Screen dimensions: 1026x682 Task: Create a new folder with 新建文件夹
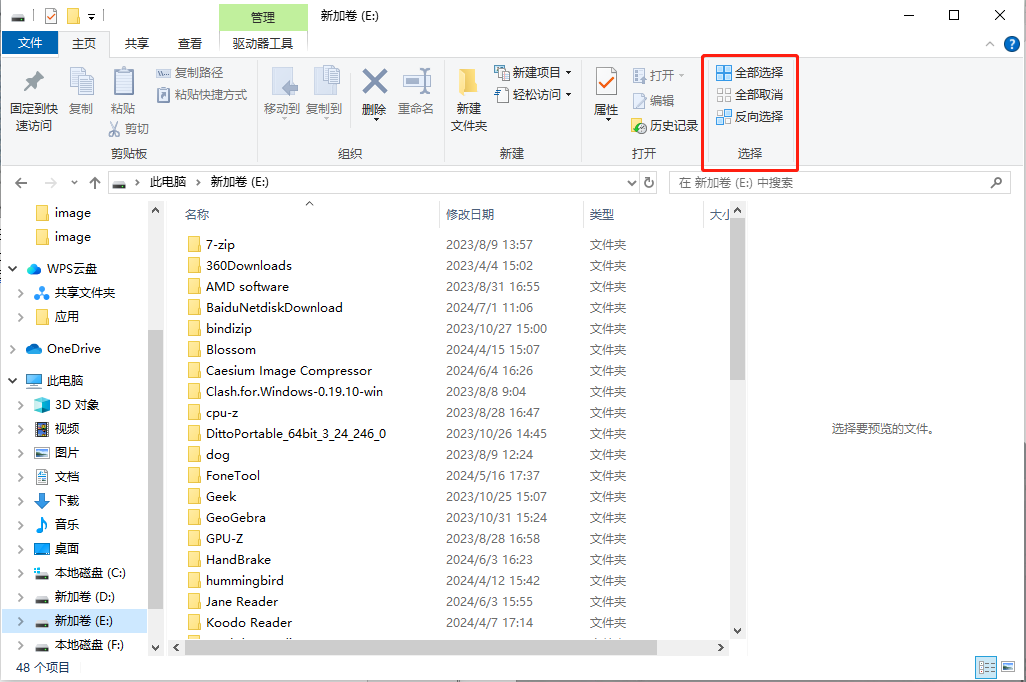pos(467,95)
